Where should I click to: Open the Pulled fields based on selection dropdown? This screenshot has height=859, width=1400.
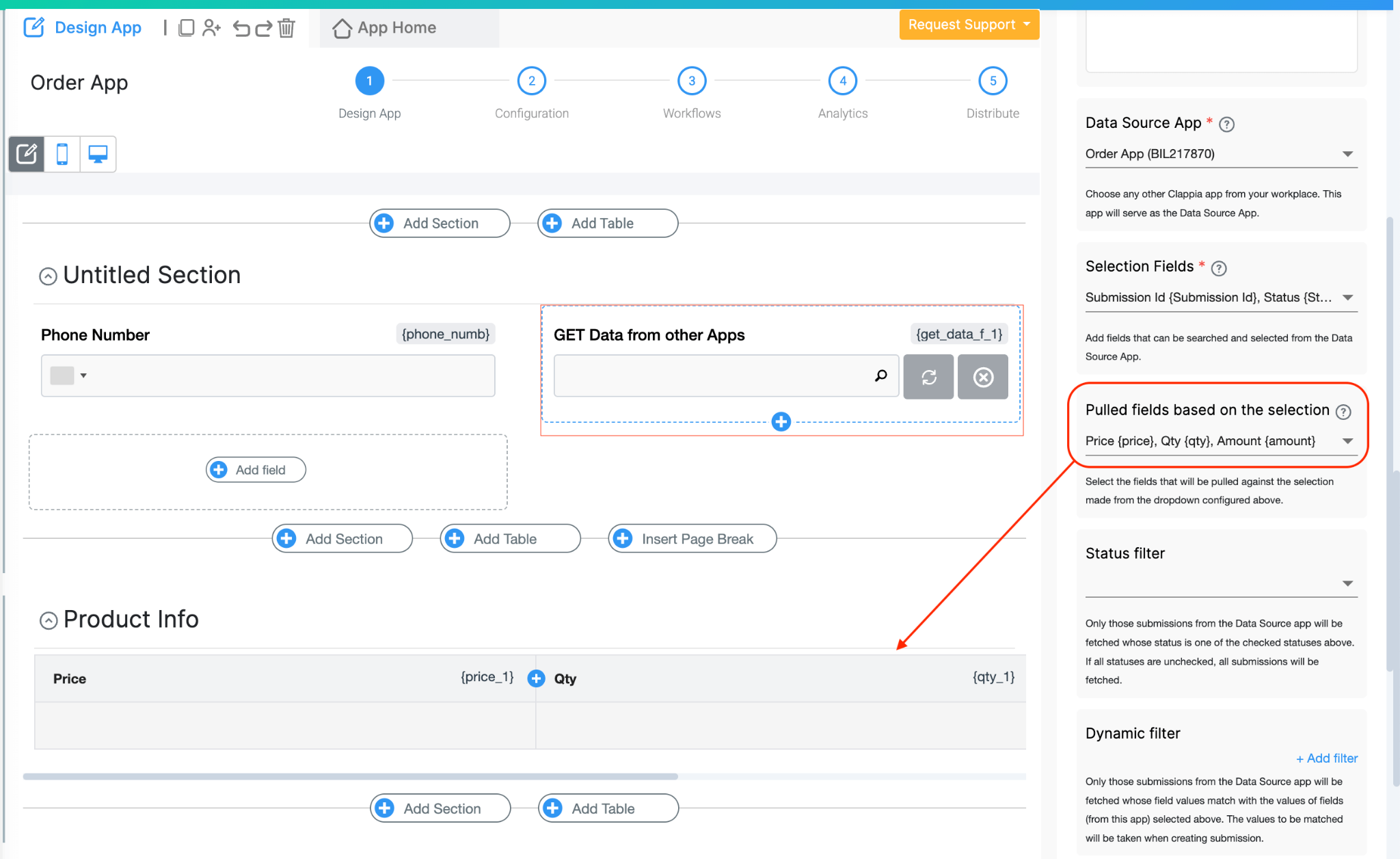[x=1347, y=441]
